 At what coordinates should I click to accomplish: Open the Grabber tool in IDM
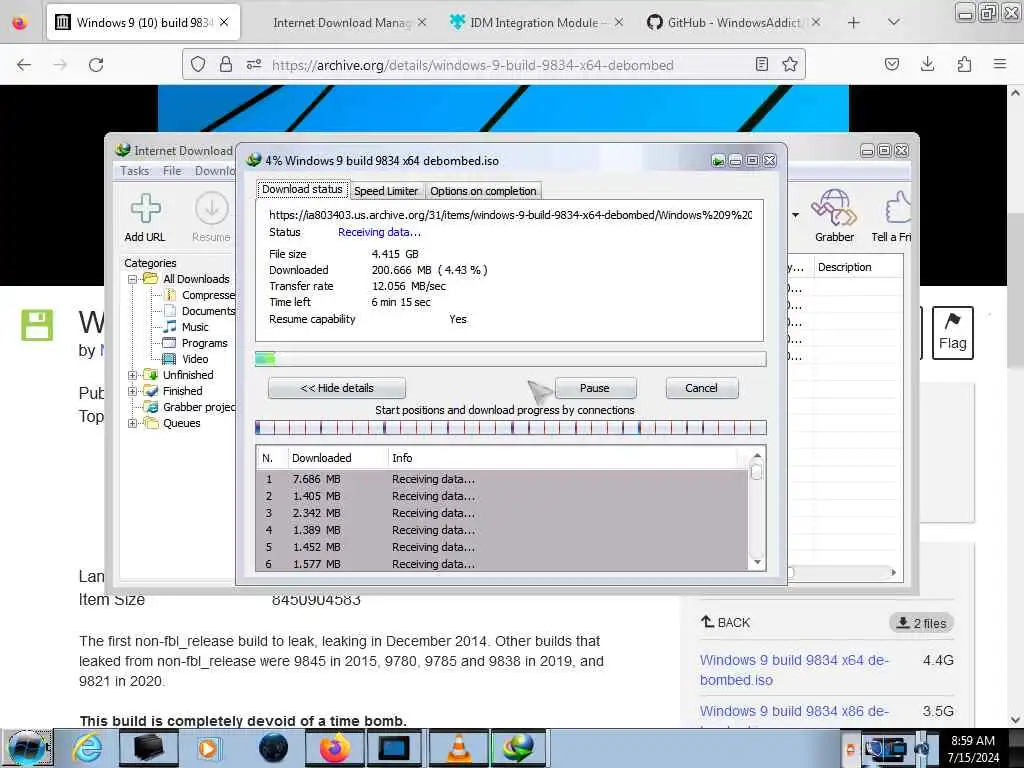pos(834,208)
